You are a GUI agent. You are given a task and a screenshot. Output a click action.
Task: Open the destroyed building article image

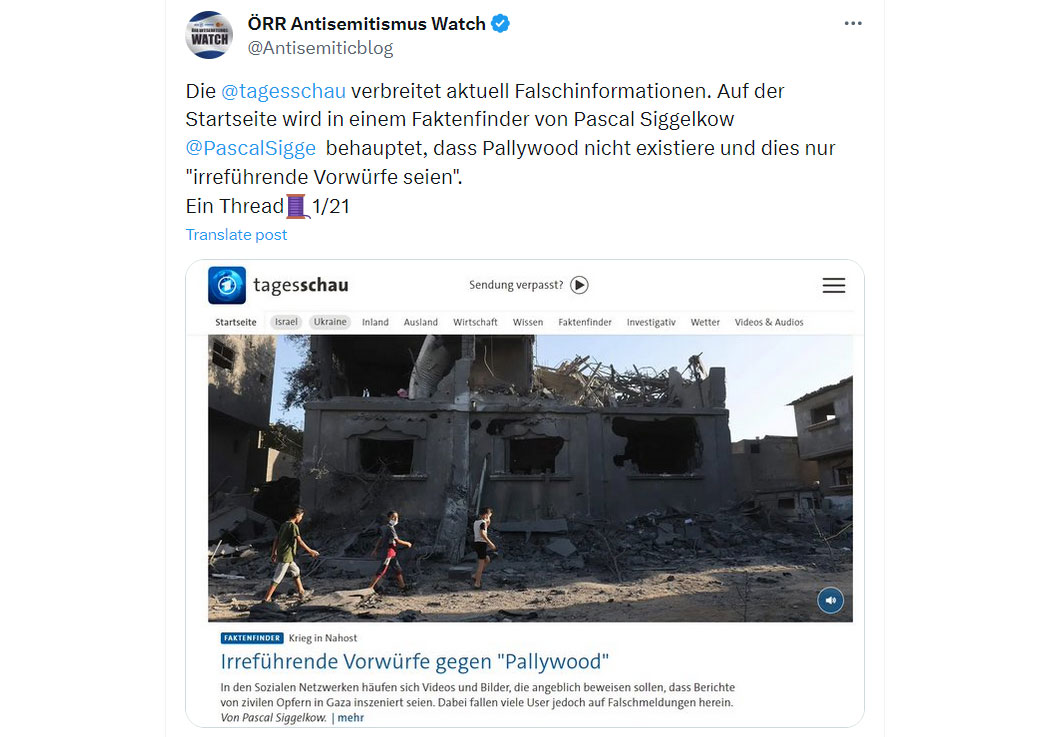point(530,479)
